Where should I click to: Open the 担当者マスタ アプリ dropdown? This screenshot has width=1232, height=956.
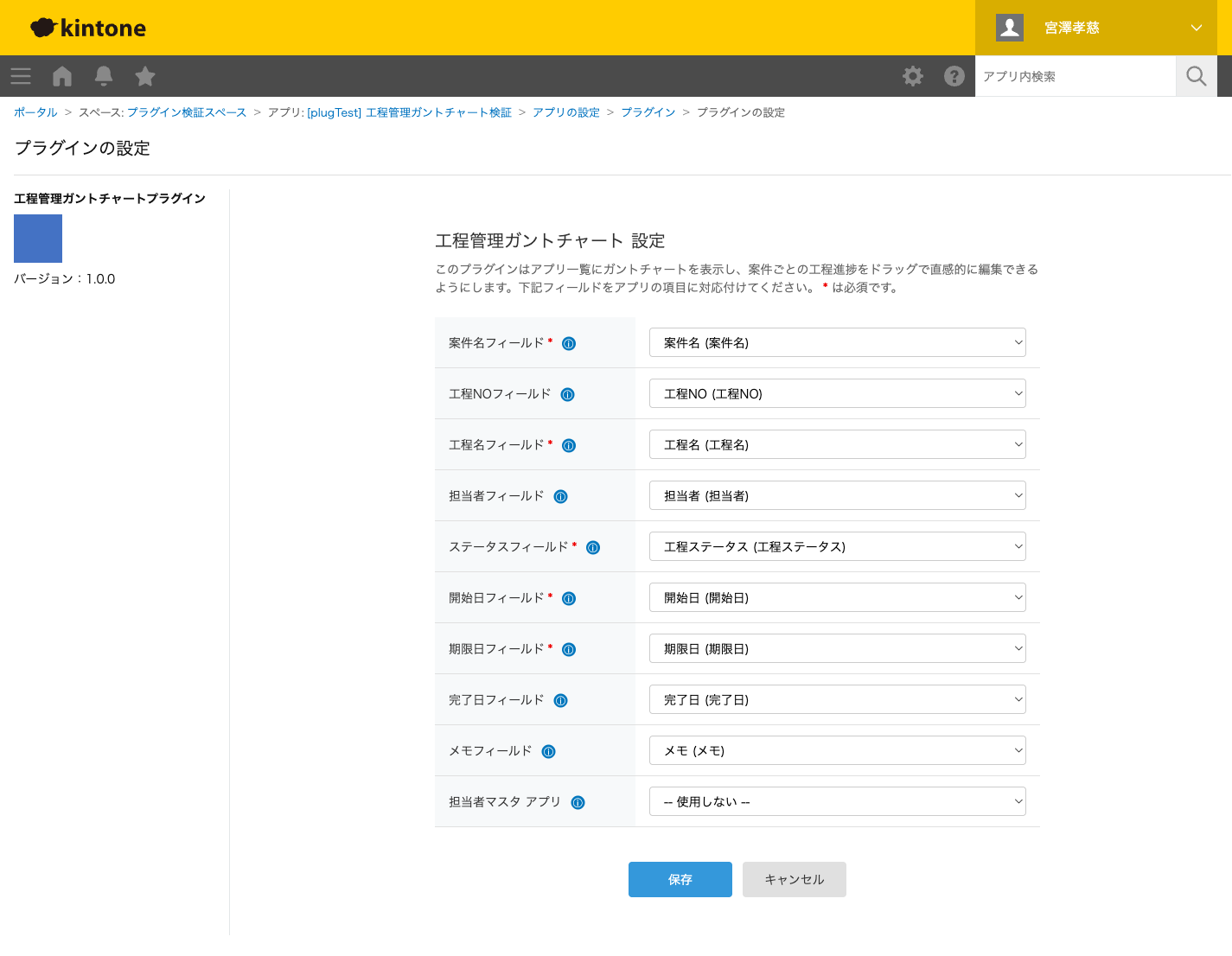tap(837, 802)
